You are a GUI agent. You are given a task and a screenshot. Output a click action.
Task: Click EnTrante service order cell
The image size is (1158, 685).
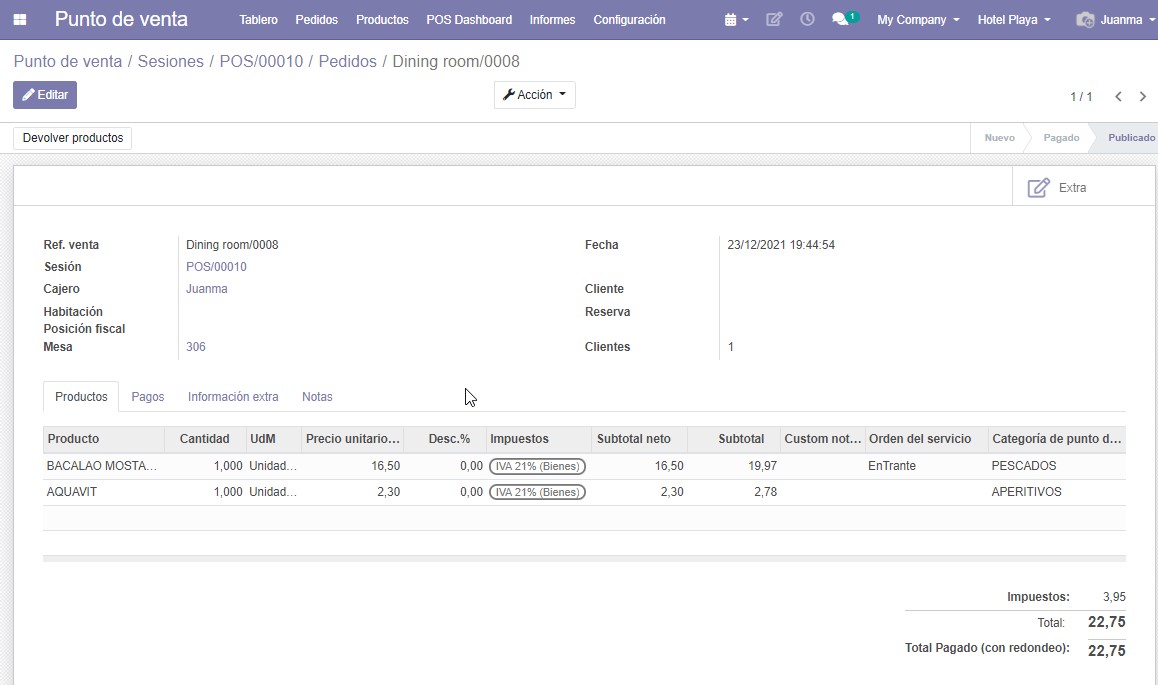[892, 466]
